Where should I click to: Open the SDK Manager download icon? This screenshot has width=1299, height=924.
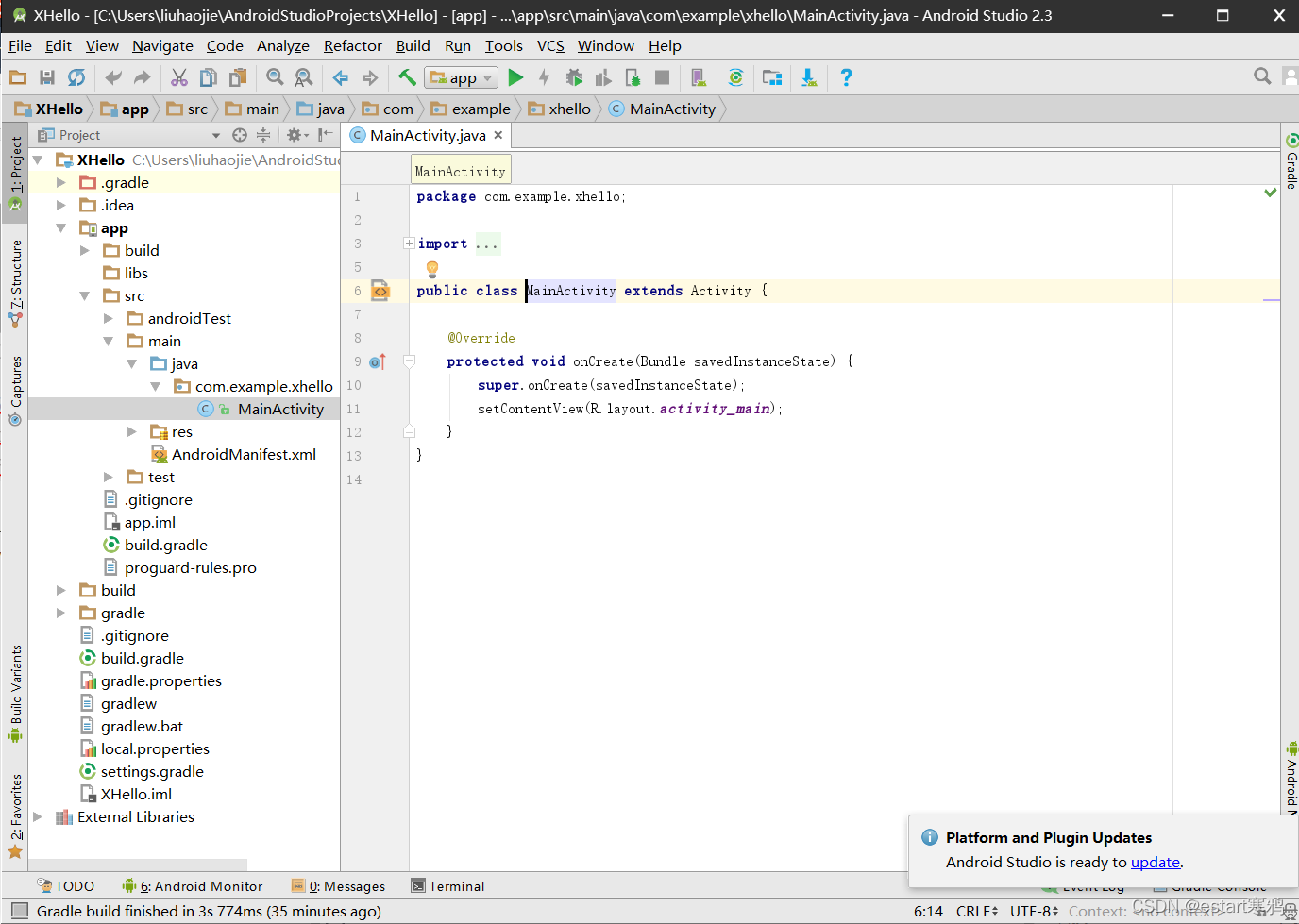click(x=809, y=78)
